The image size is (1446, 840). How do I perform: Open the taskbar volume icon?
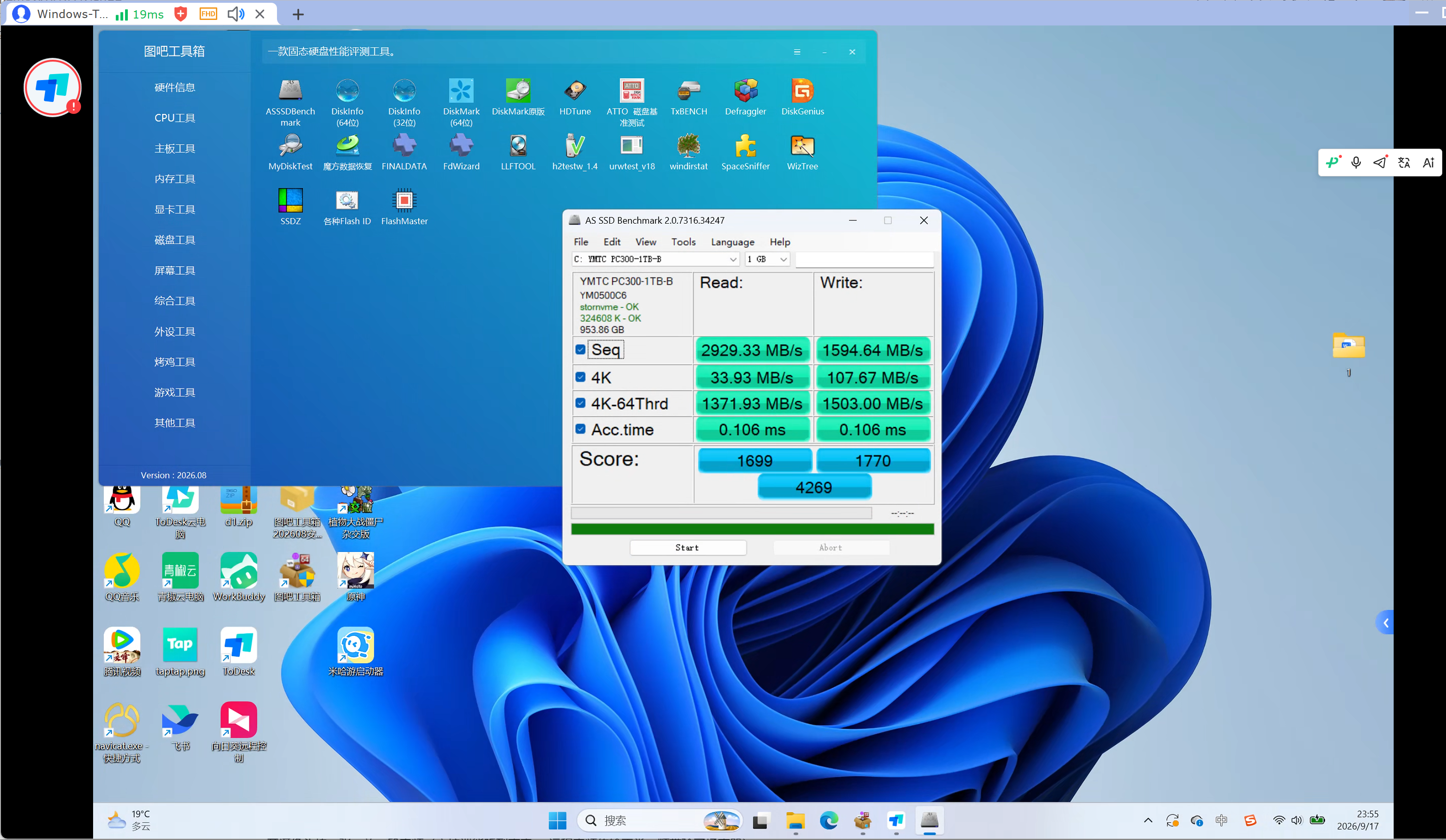pos(1296,820)
